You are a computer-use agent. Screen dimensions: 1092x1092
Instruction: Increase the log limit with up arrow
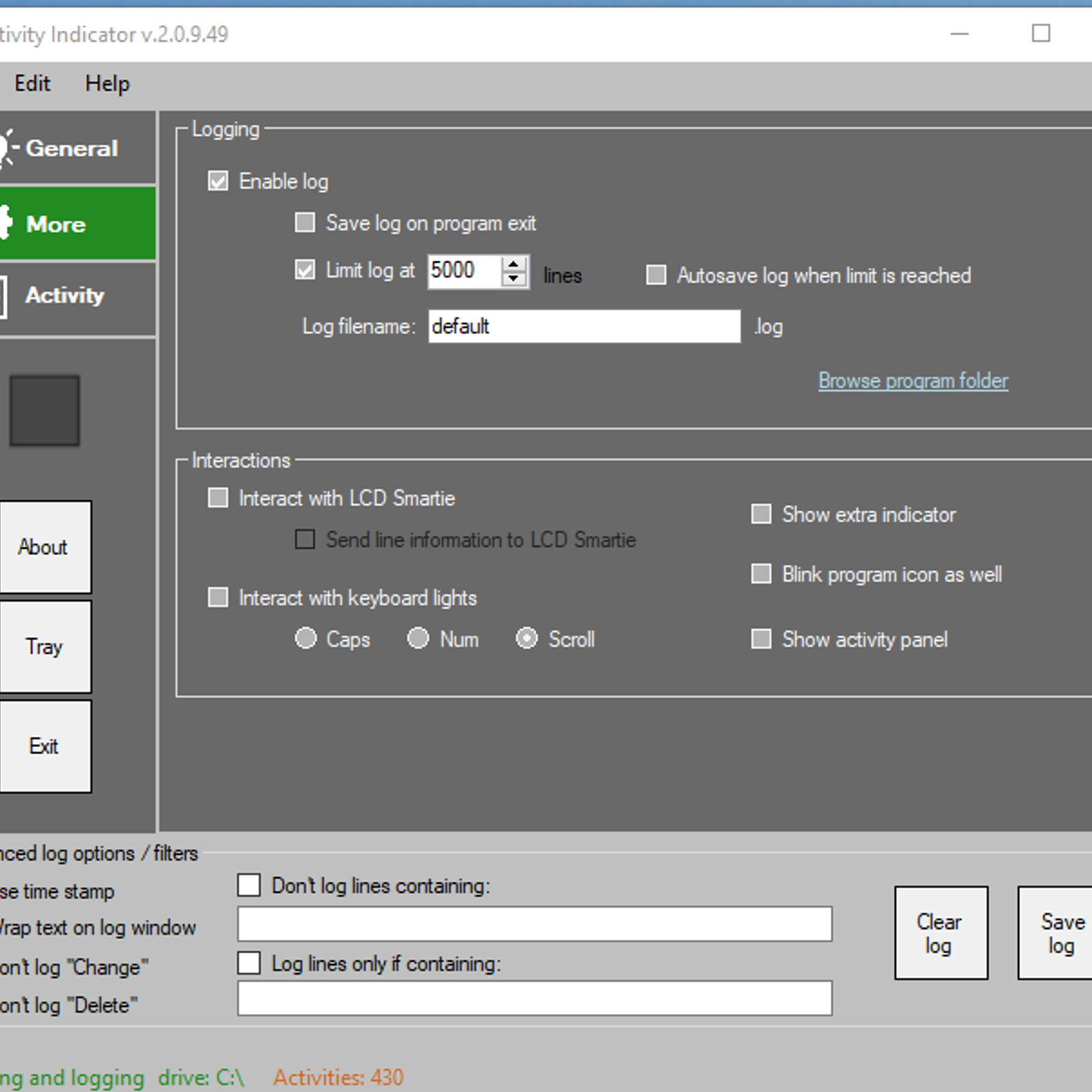coord(514,264)
